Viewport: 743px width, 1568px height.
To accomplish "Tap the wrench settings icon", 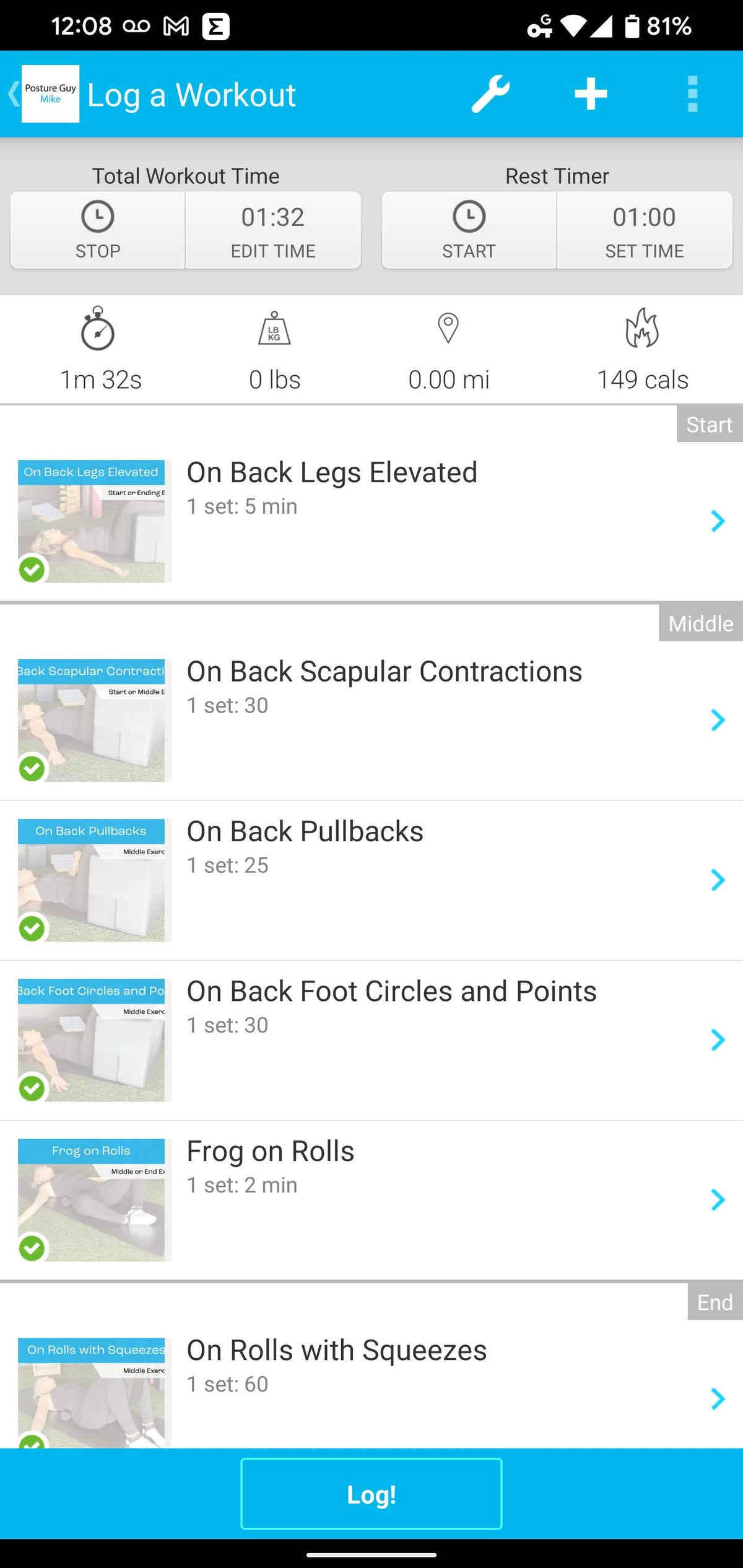I will click(x=490, y=94).
